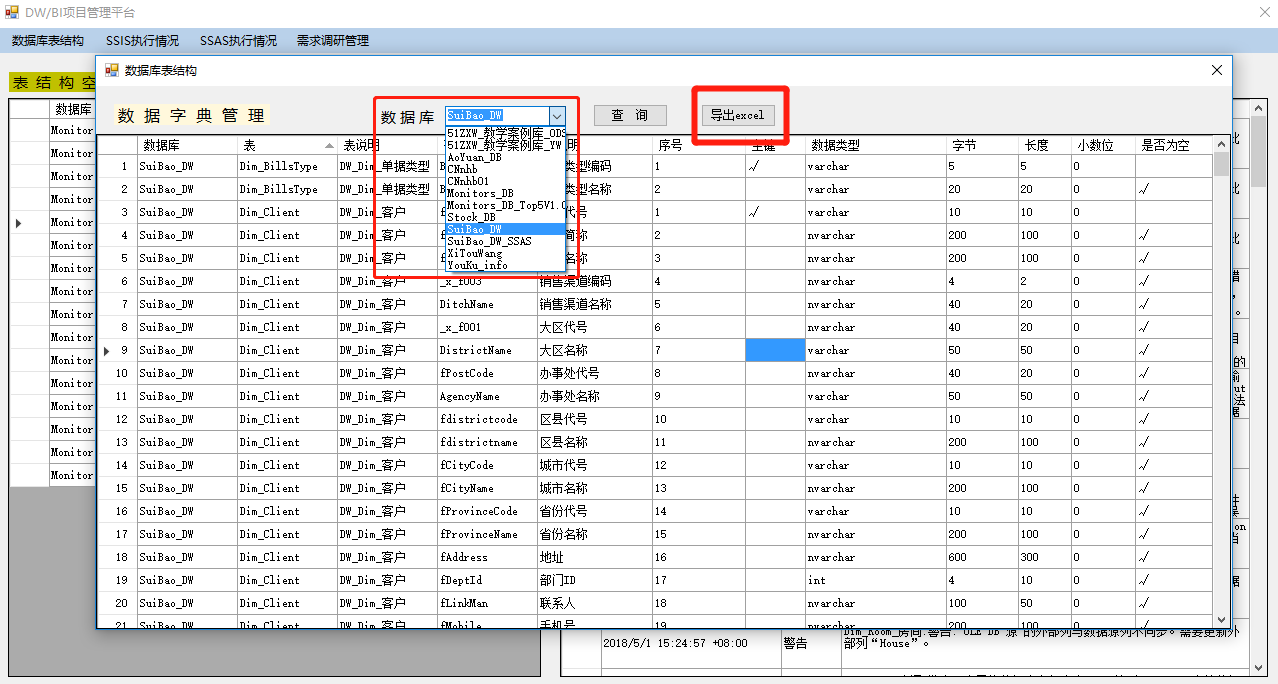Sort by the 数据库 column header in dialog

[x=187, y=145]
